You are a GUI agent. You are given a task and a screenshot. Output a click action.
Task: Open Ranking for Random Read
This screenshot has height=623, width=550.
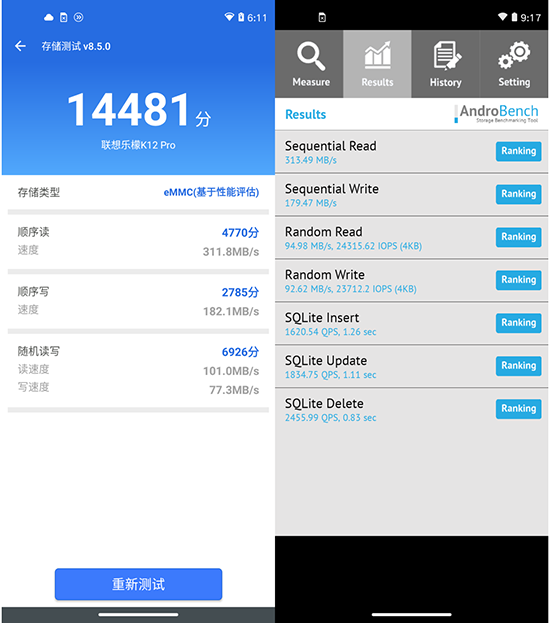click(518, 237)
